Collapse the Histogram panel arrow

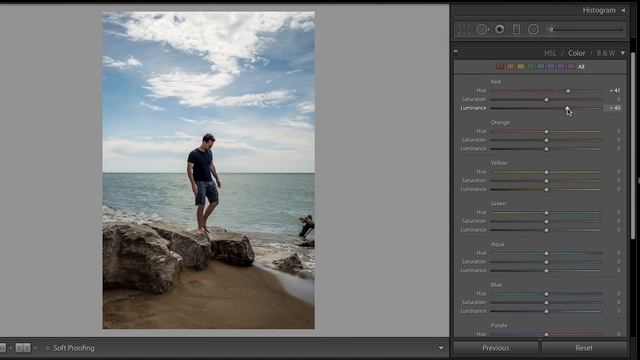click(x=623, y=10)
